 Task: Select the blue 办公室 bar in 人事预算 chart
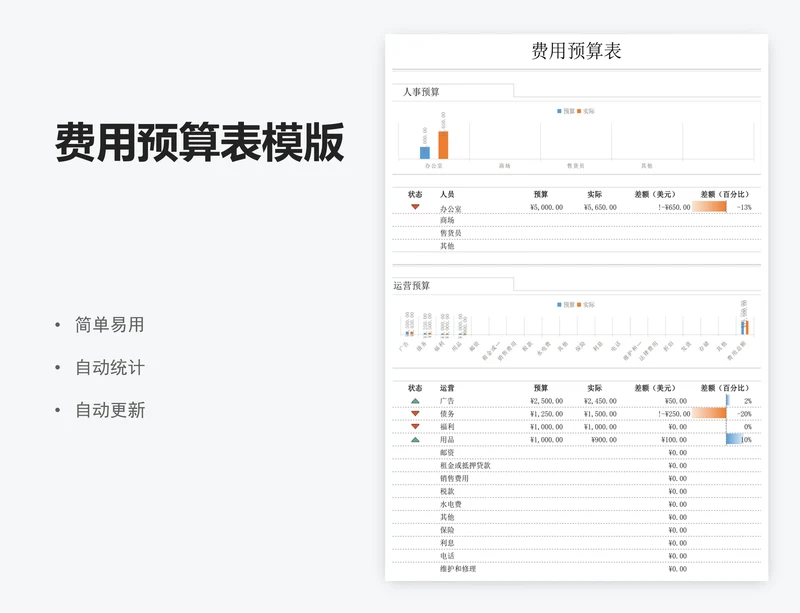[424, 153]
